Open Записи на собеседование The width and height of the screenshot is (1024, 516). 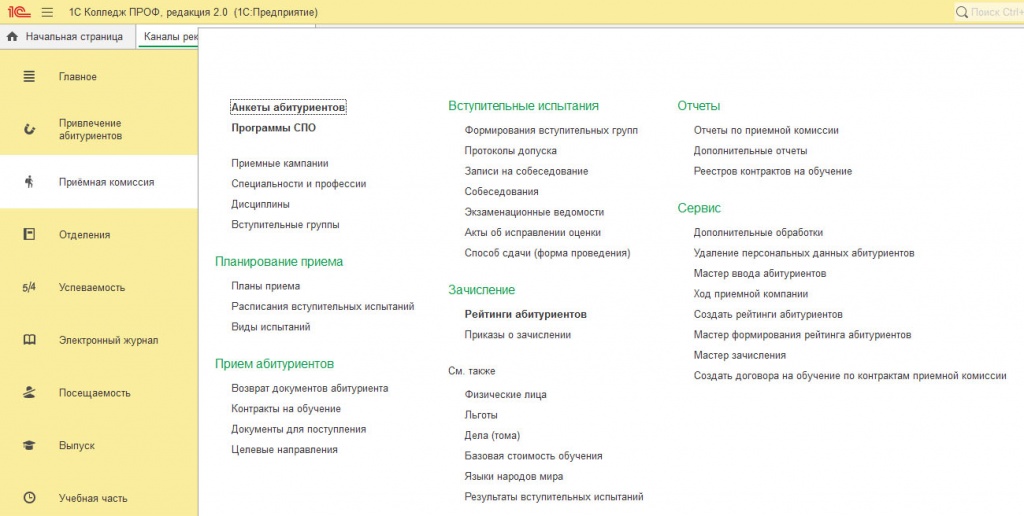(x=526, y=171)
